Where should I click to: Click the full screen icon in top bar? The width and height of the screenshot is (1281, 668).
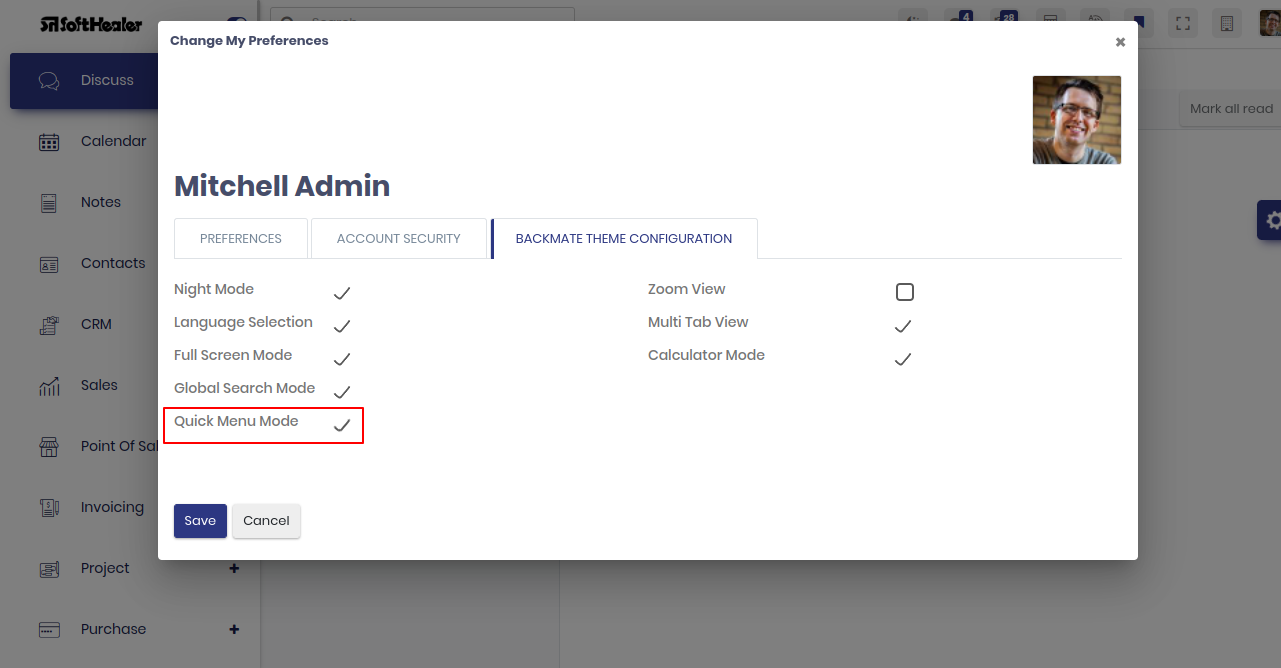[x=1183, y=23]
